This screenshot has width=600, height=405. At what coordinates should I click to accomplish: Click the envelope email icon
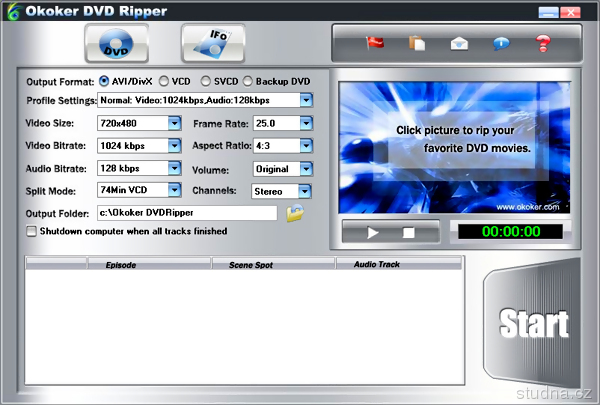coord(459,43)
